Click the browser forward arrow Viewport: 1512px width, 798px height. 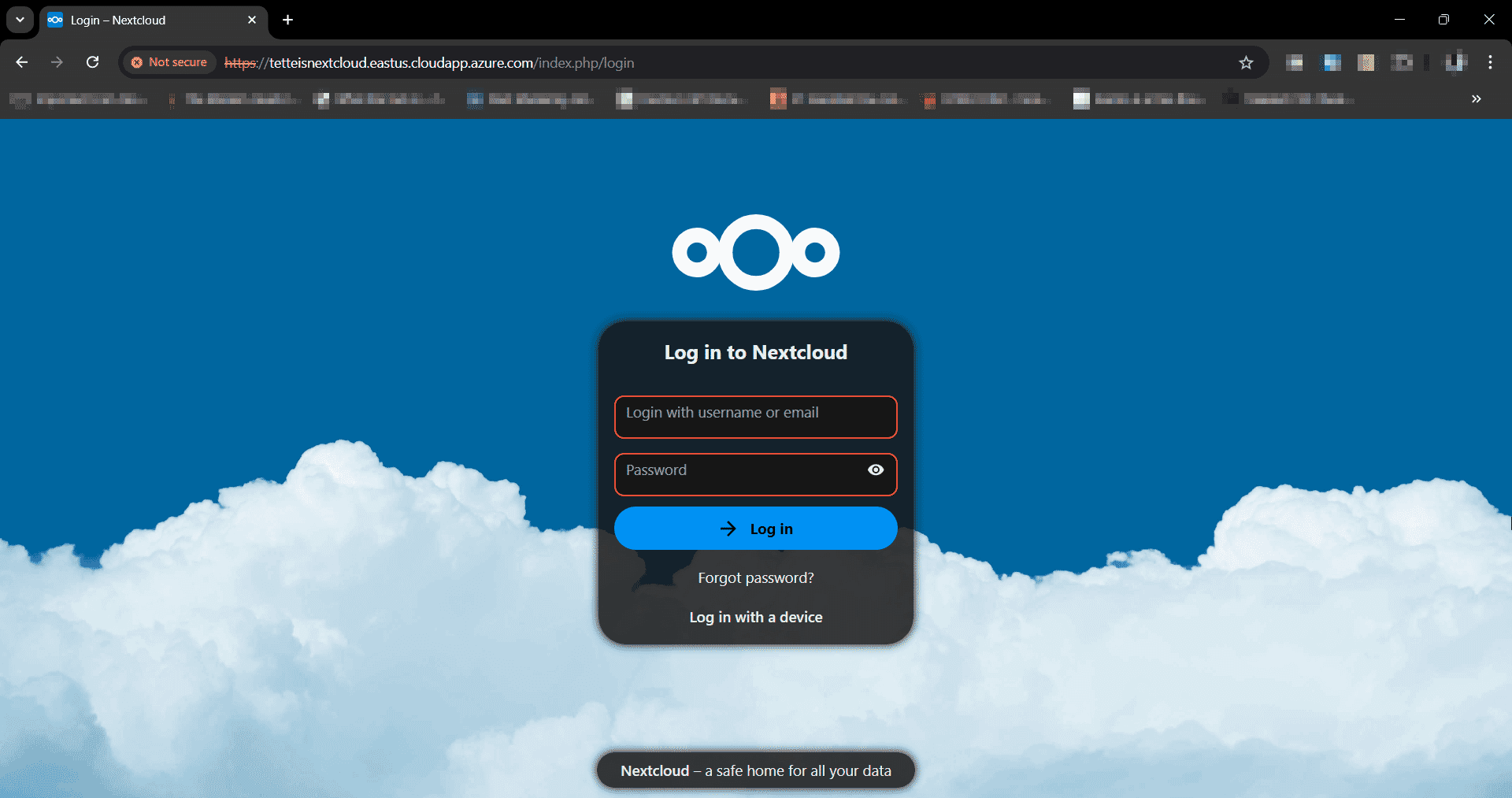(57, 62)
